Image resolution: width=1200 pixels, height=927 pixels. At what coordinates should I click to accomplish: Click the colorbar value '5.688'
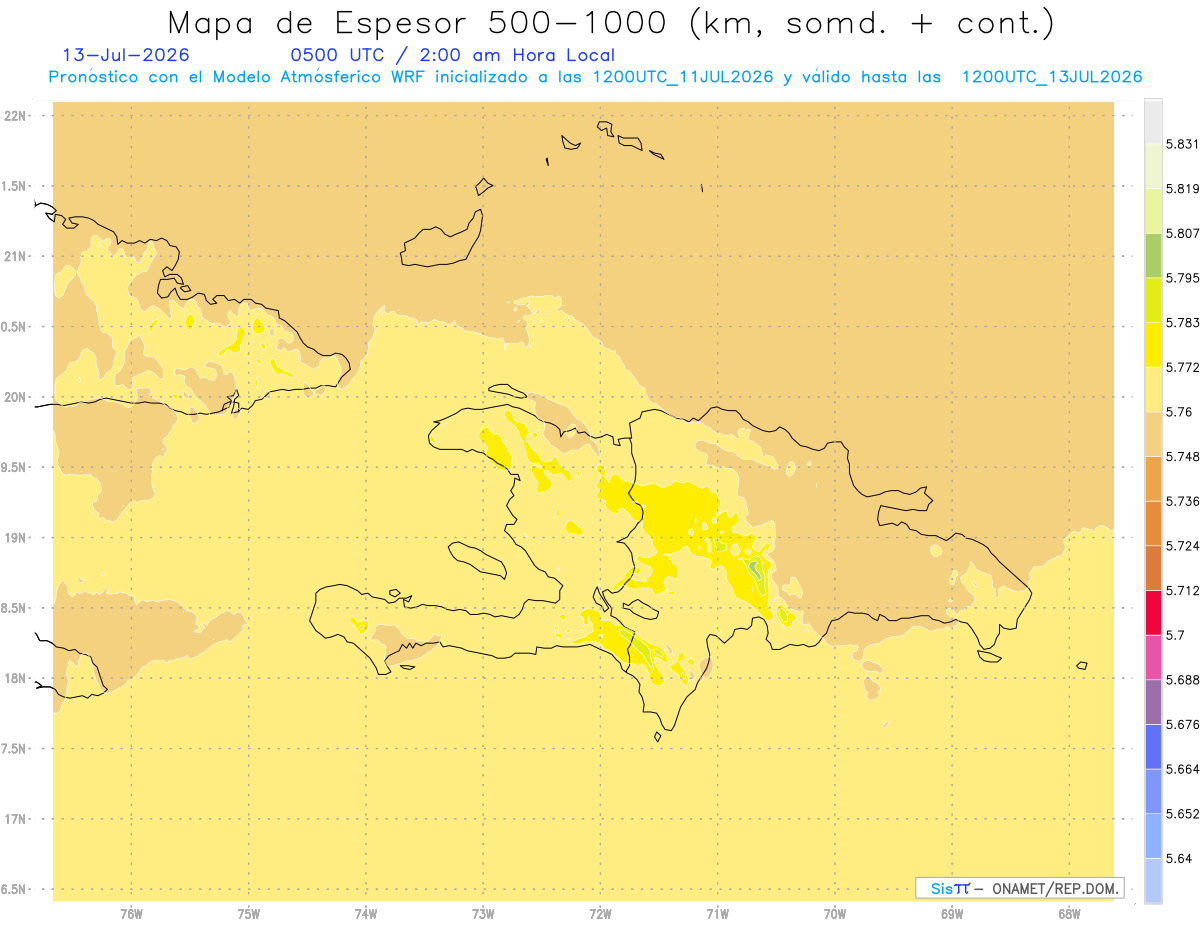pos(1182,680)
